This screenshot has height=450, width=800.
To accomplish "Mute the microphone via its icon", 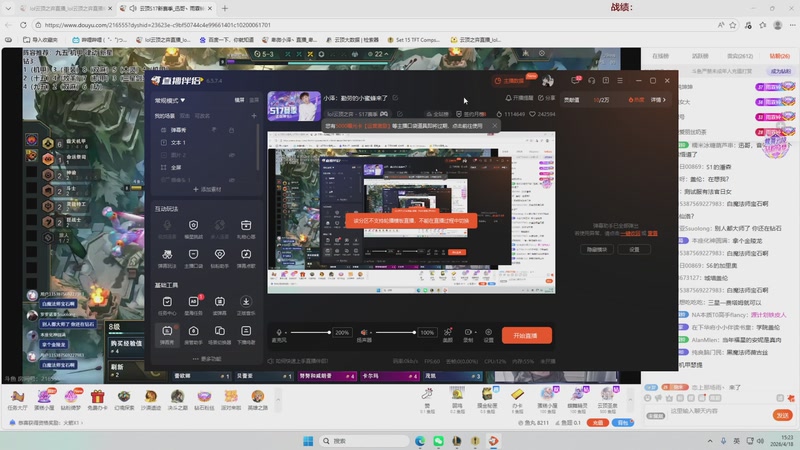I will point(279,332).
